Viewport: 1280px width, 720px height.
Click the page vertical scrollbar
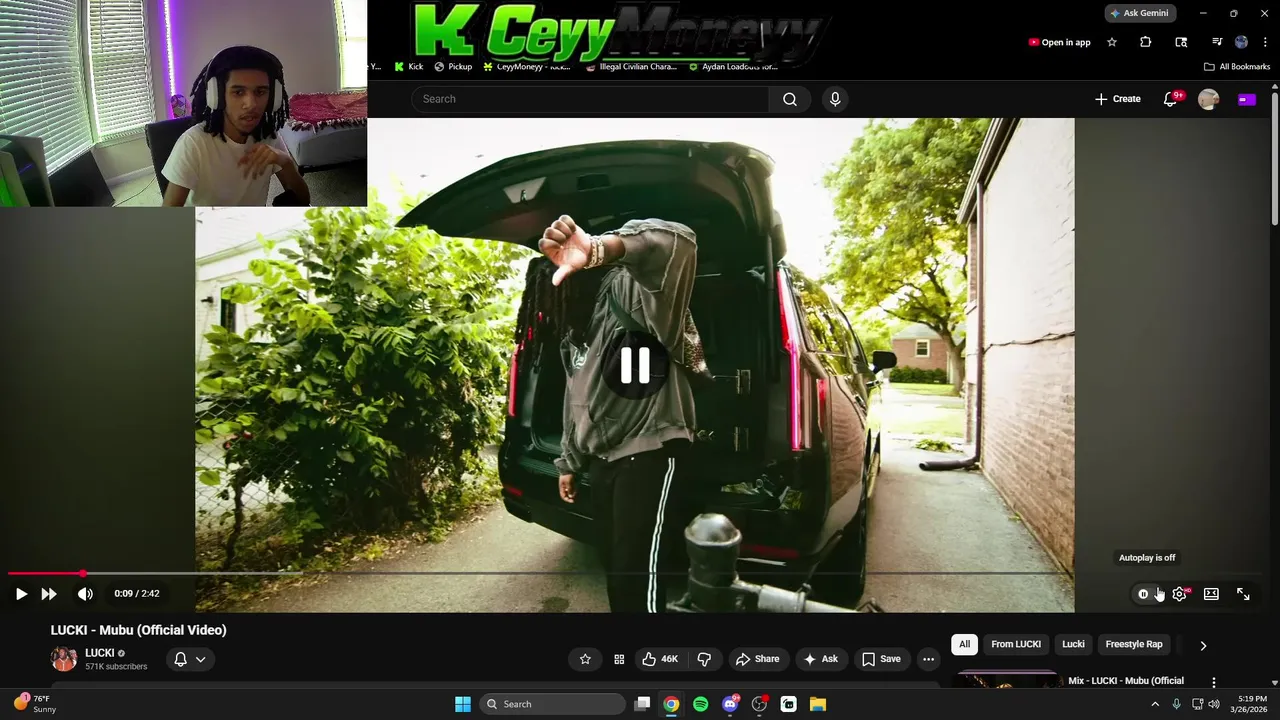(x=1274, y=160)
